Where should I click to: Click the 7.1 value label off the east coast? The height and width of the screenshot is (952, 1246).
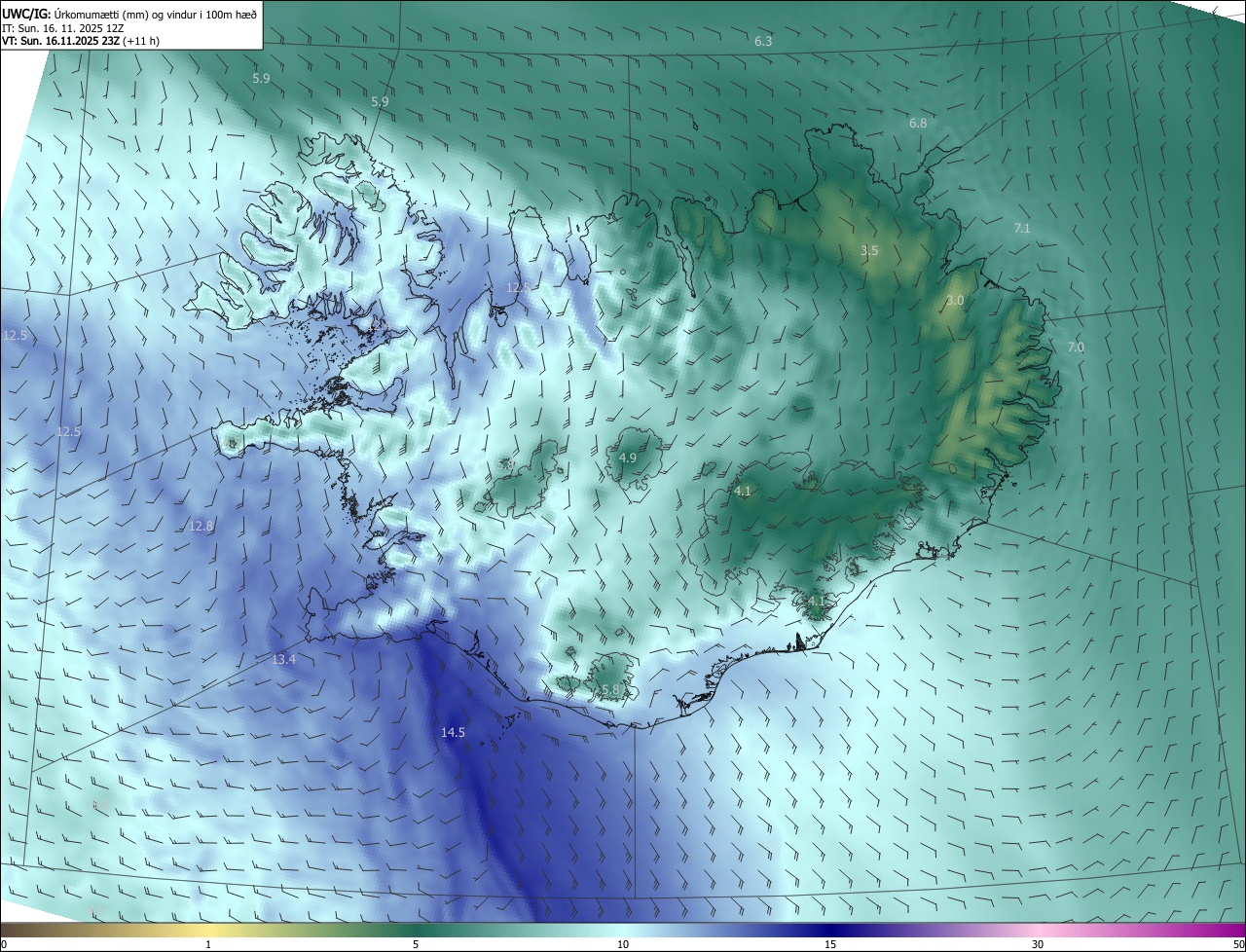[x=1022, y=229]
